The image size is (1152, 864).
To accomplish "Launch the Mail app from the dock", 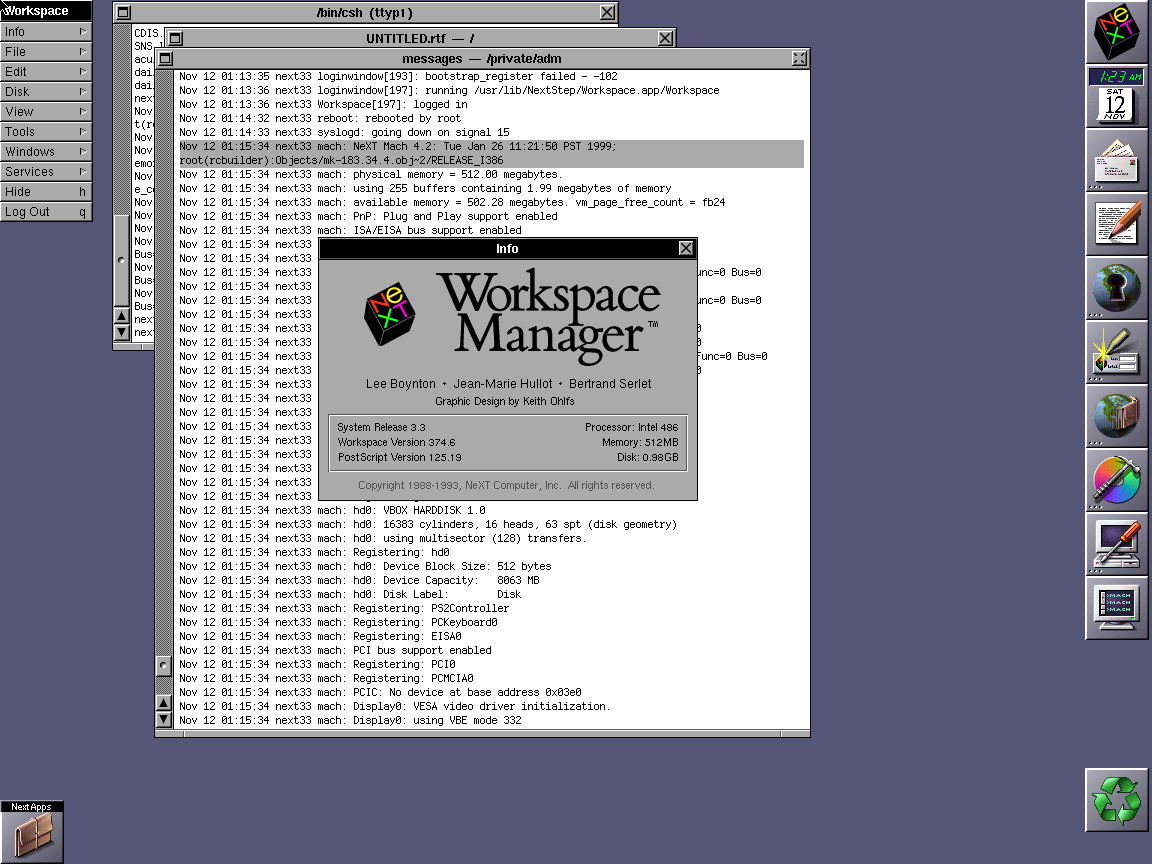I will [1116, 160].
